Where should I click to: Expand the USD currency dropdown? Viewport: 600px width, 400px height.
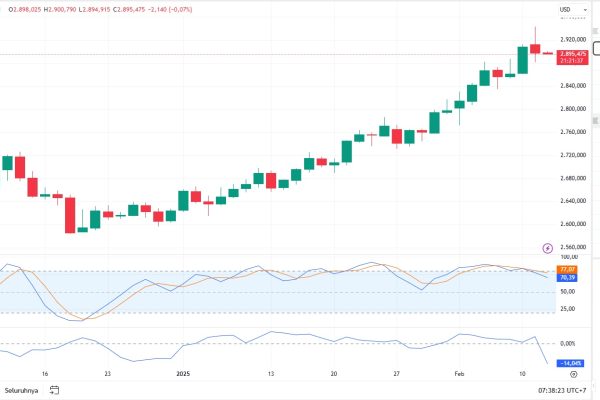[x=566, y=9]
